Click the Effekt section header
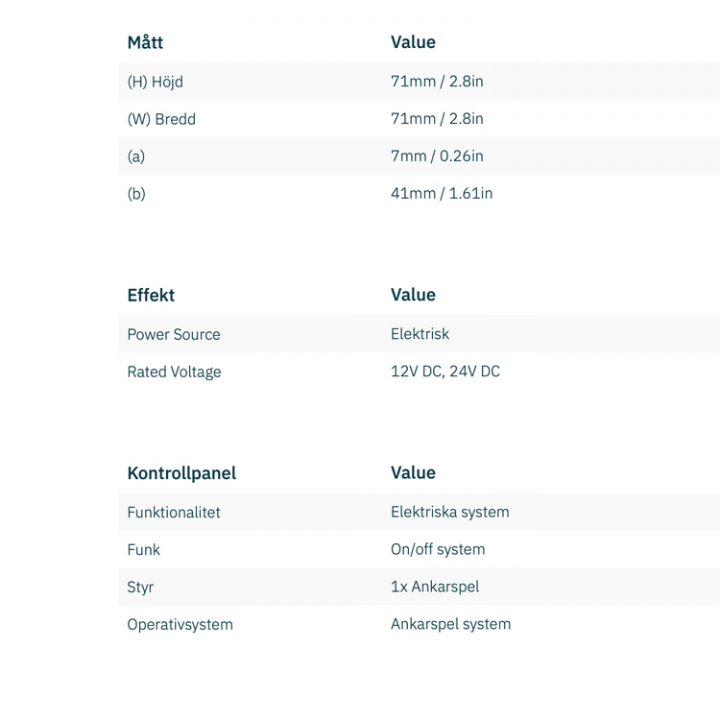Image resolution: width=720 pixels, height=720 pixels. pos(151,295)
